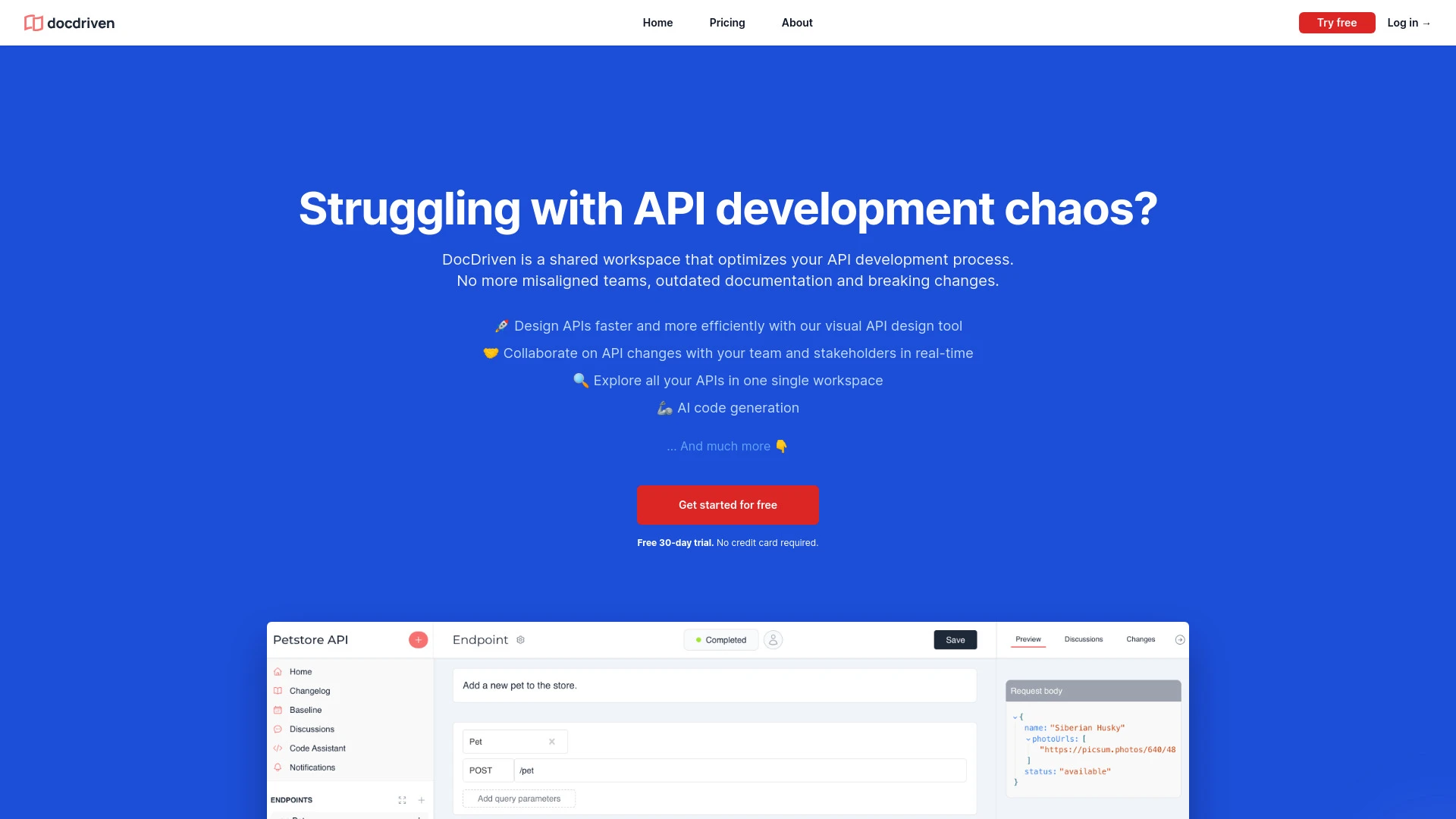The width and height of the screenshot is (1456, 819).
Task: Click the info icon next to Changes tab
Action: pyautogui.click(x=1180, y=639)
